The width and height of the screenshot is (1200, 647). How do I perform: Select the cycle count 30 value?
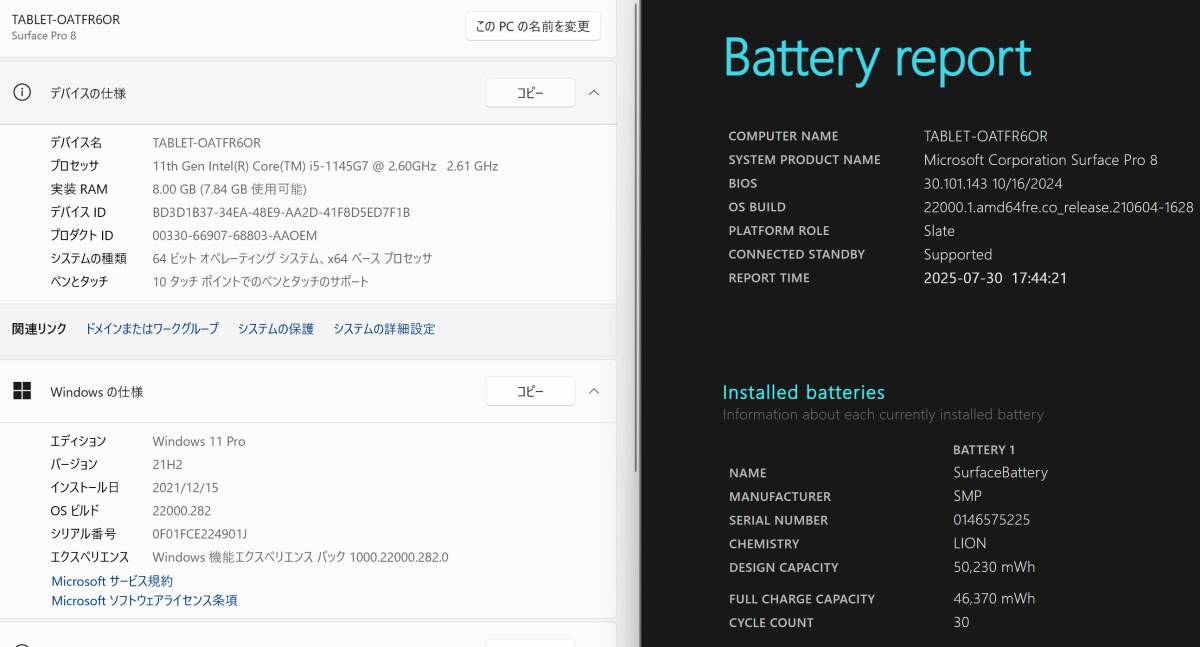(961, 622)
